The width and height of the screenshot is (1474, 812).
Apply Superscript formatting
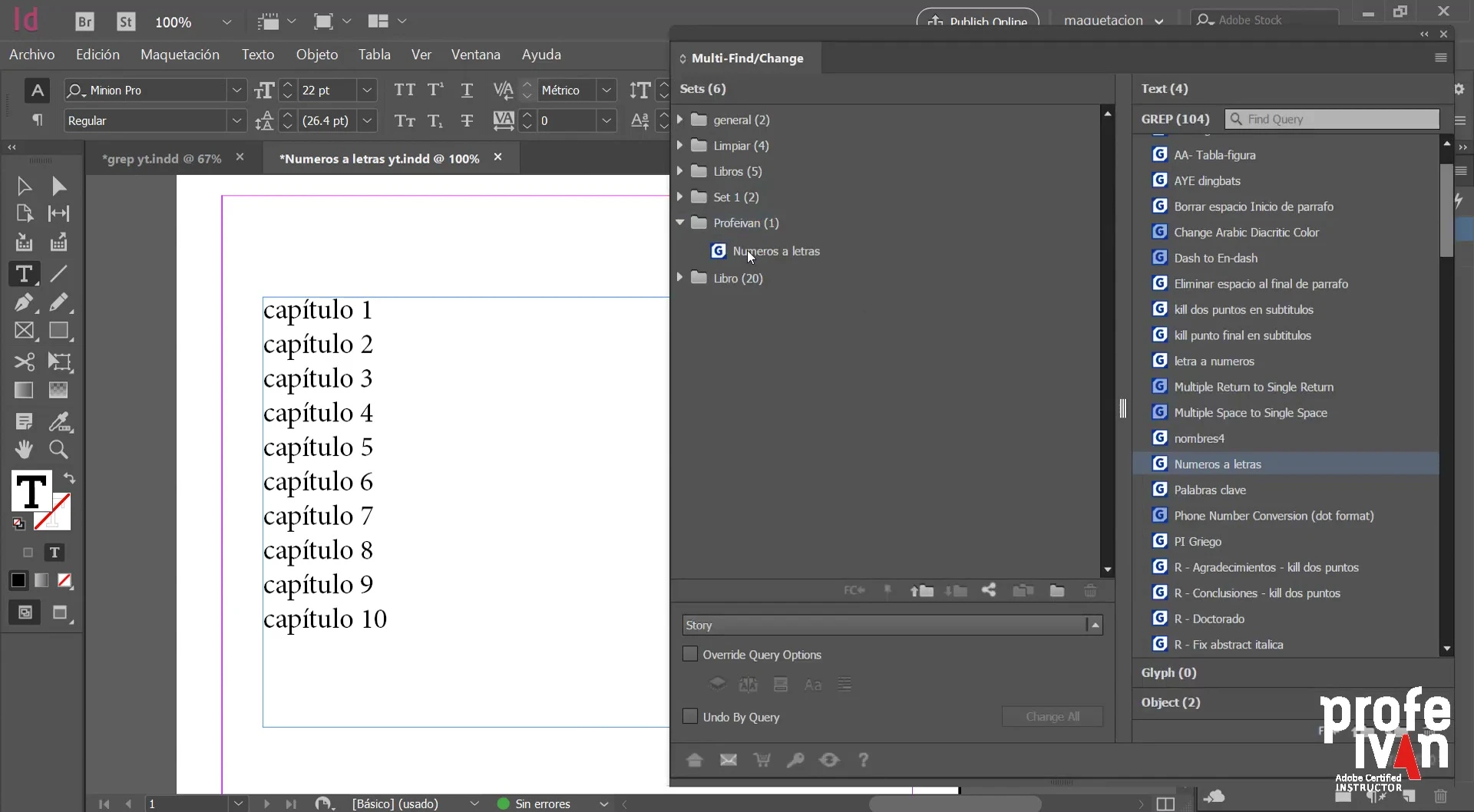coord(435,90)
